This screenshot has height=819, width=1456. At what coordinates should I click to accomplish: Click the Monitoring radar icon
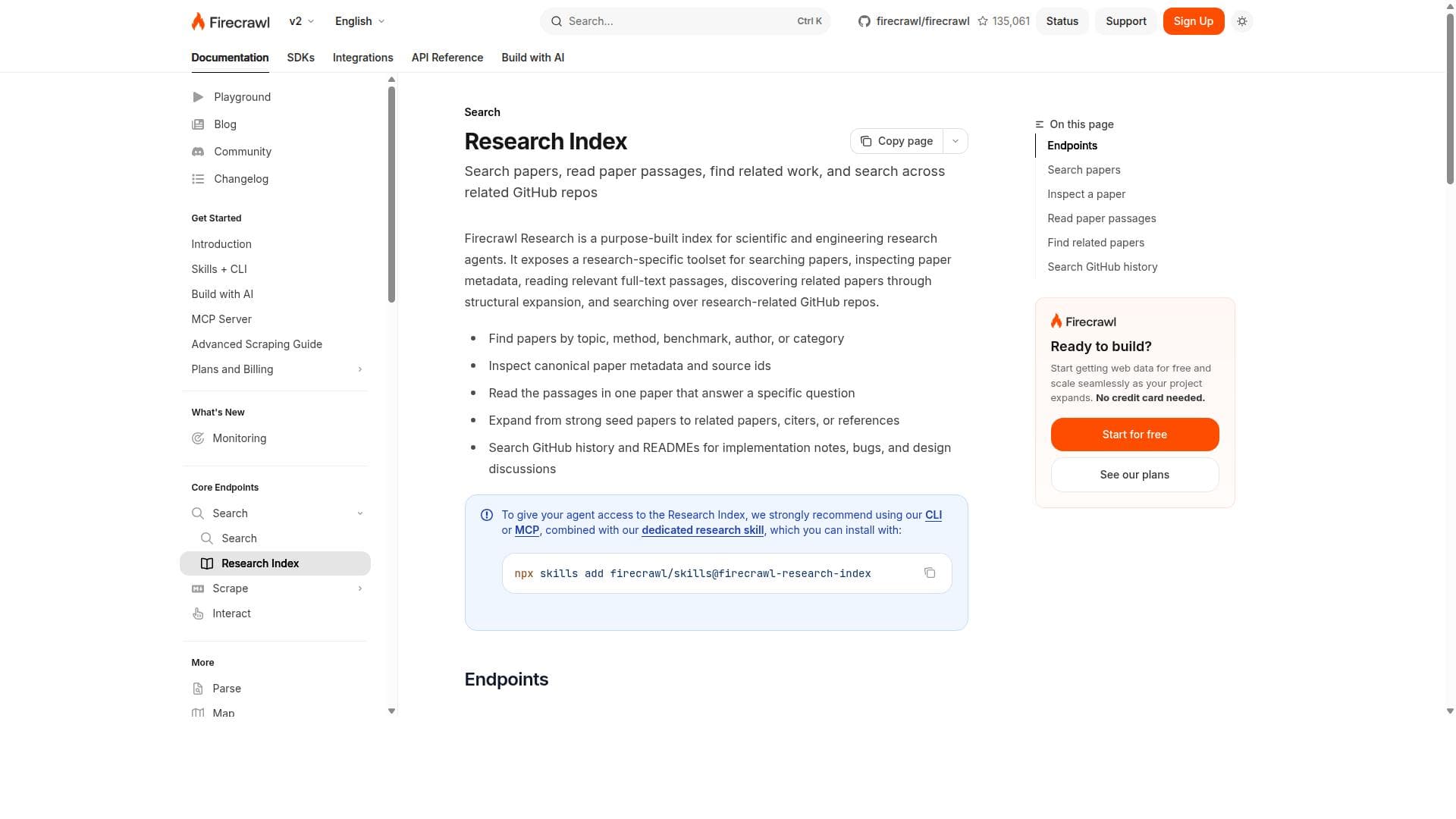198,438
